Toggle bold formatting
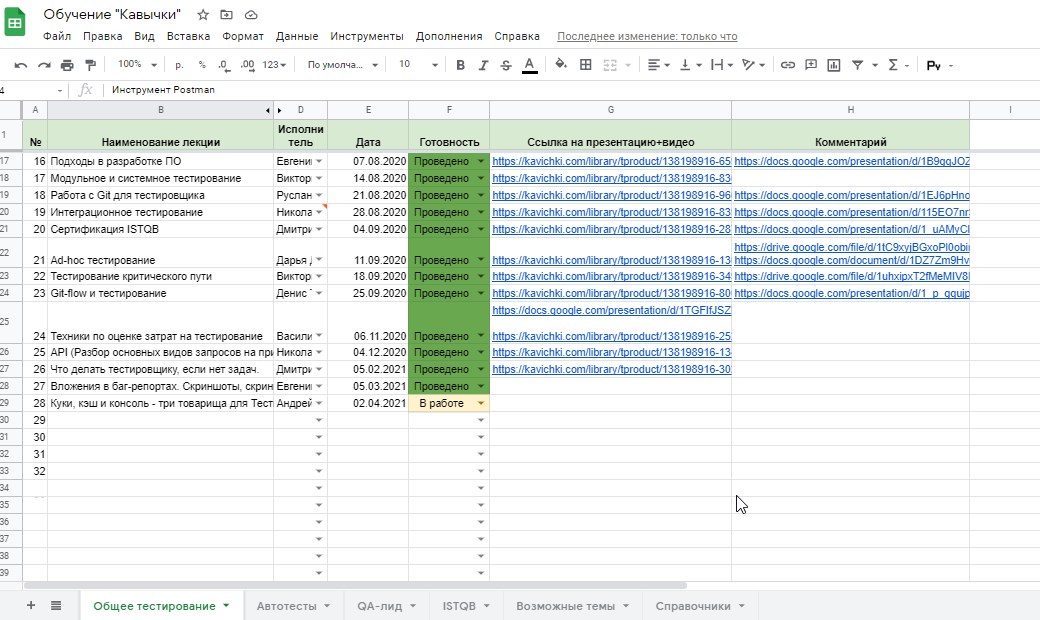Image resolution: width=1040 pixels, height=620 pixels. 460,65
